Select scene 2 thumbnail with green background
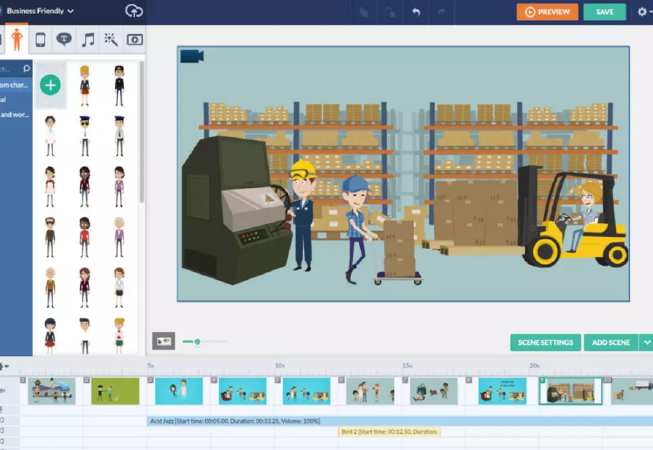Image resolution: width=653 pixels, height=450 pixels. click(x=115, y=391)
